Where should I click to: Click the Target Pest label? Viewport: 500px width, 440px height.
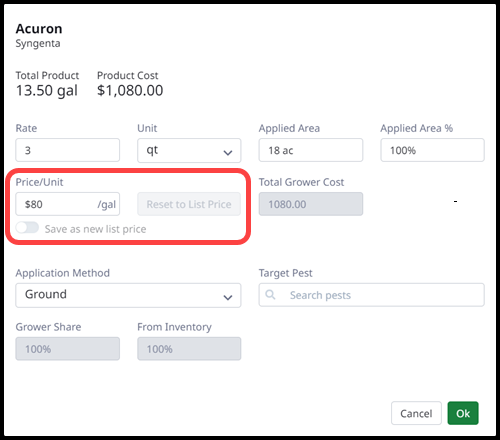click(286, 273)
